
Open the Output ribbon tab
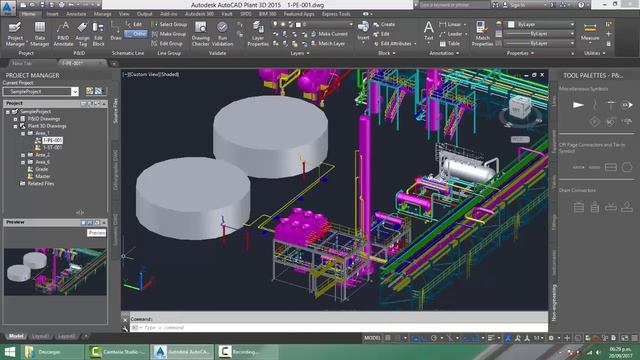tap(145, 14)
